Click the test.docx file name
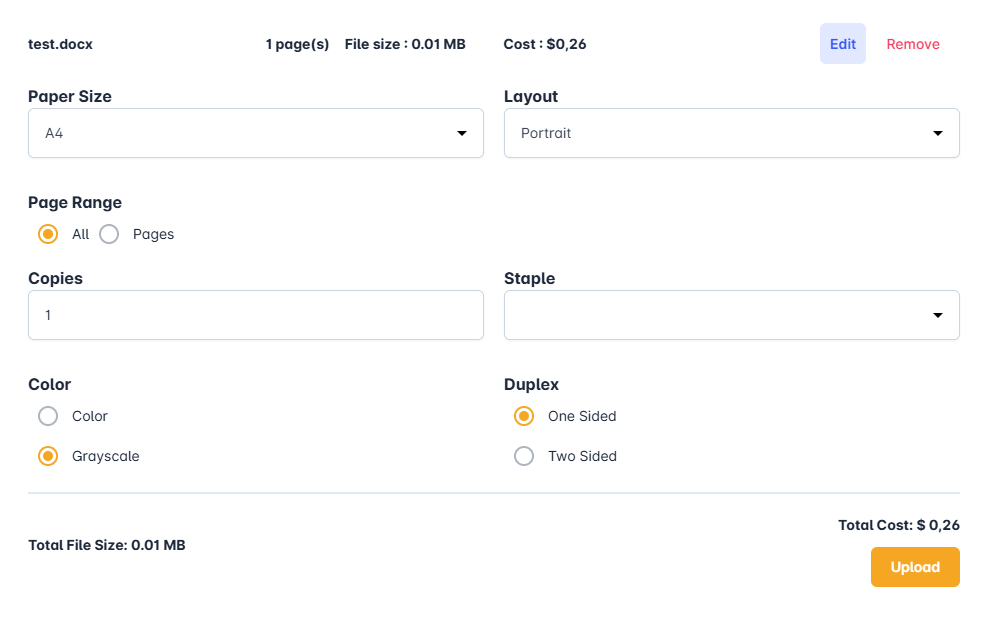This screenshot has height=622, width=995. (x=60, y=44)
